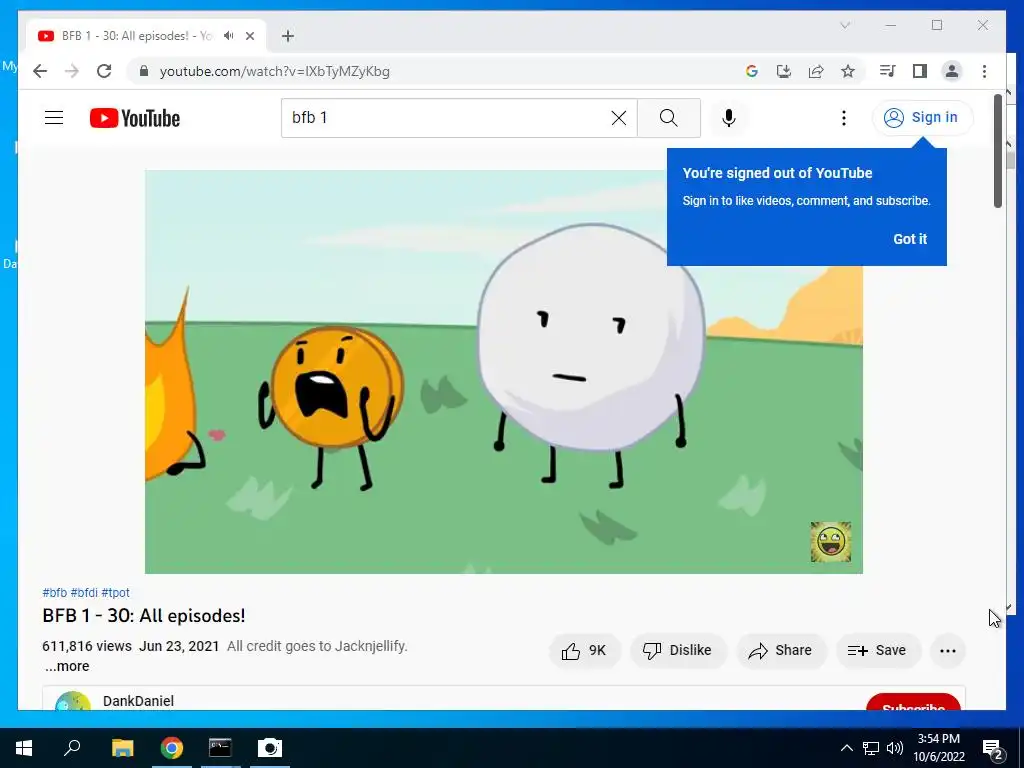Like the video with thumbs-up 9K
1024x768 pixels.
[x=584, y=650]
